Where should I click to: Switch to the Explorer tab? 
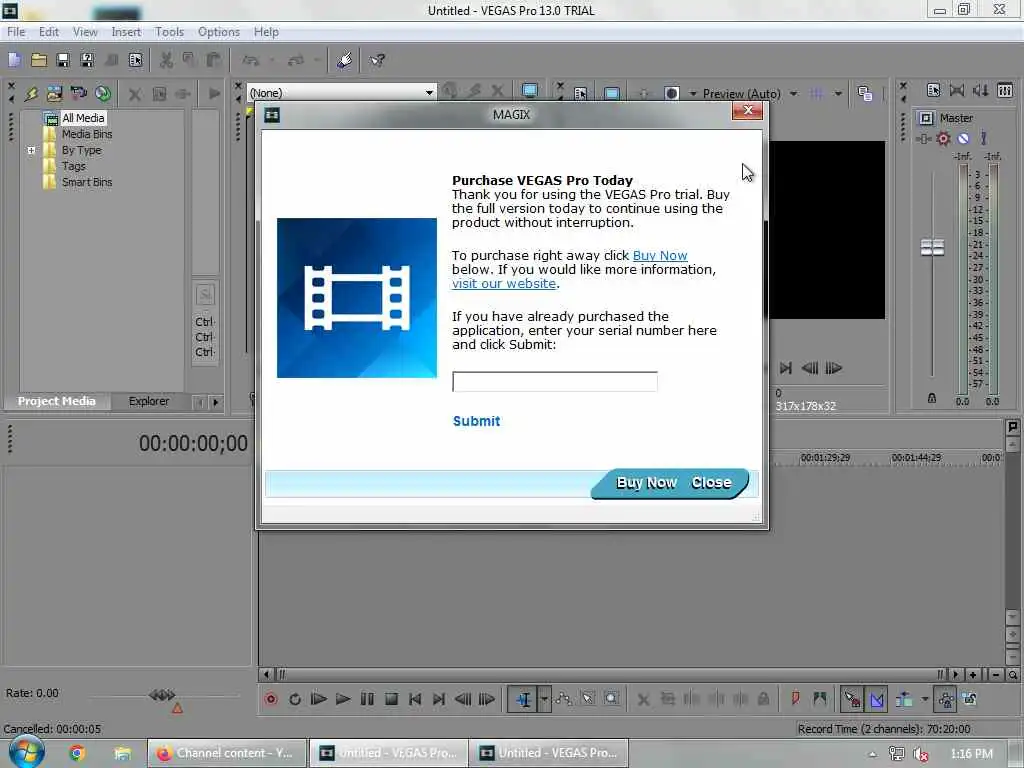pos(149,401)
